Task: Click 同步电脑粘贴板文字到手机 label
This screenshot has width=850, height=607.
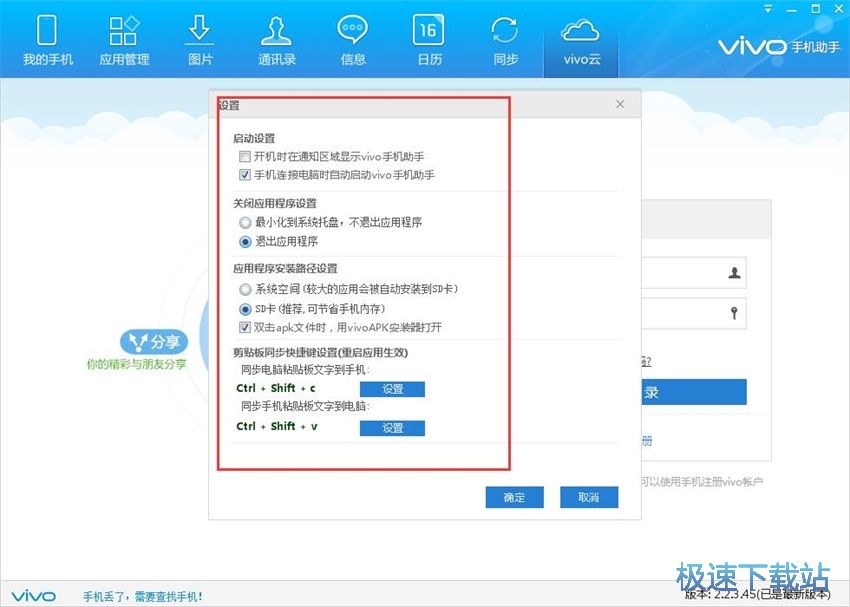Action: click(305, 370)
